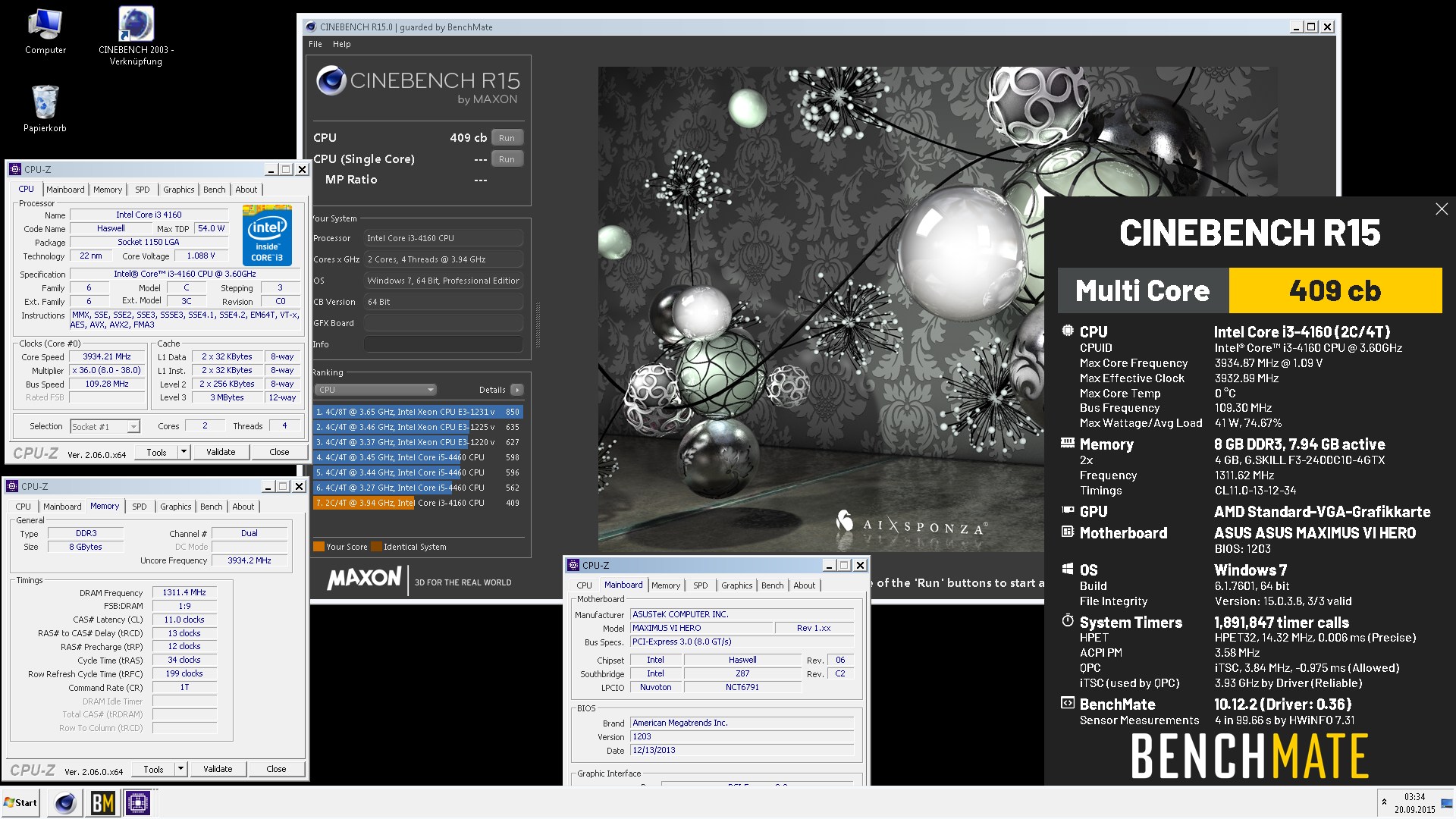This screenshot has height=819, width=1456.
Task: Click the DRAM Frequency value 1311.4 MHz
Action: 184,593
